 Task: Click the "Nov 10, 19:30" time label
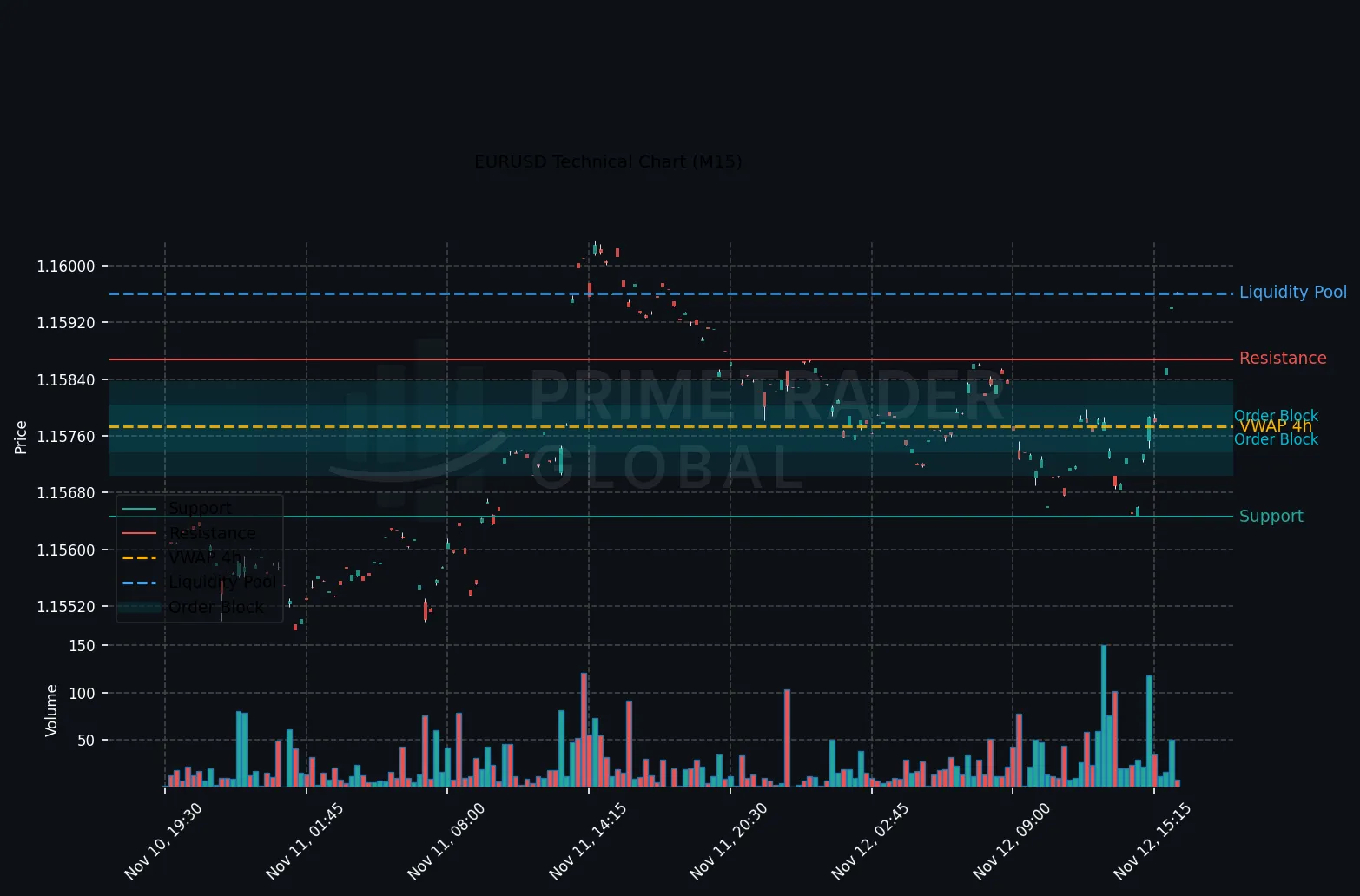tap(163, 841)
